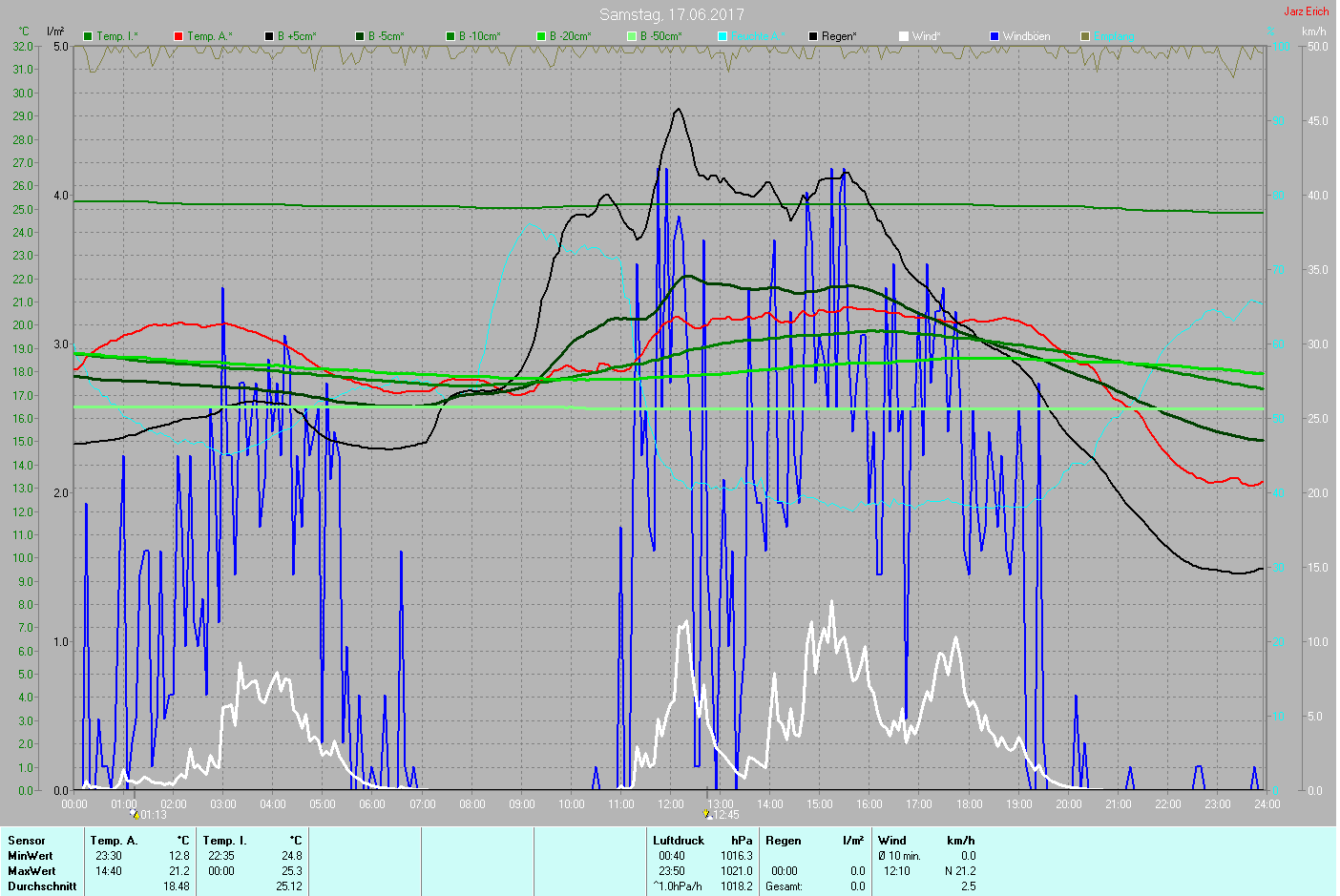Select the light green B -50cm legend marker
1340x896 pixels.
pyautogui.click(x=632, y=36)
